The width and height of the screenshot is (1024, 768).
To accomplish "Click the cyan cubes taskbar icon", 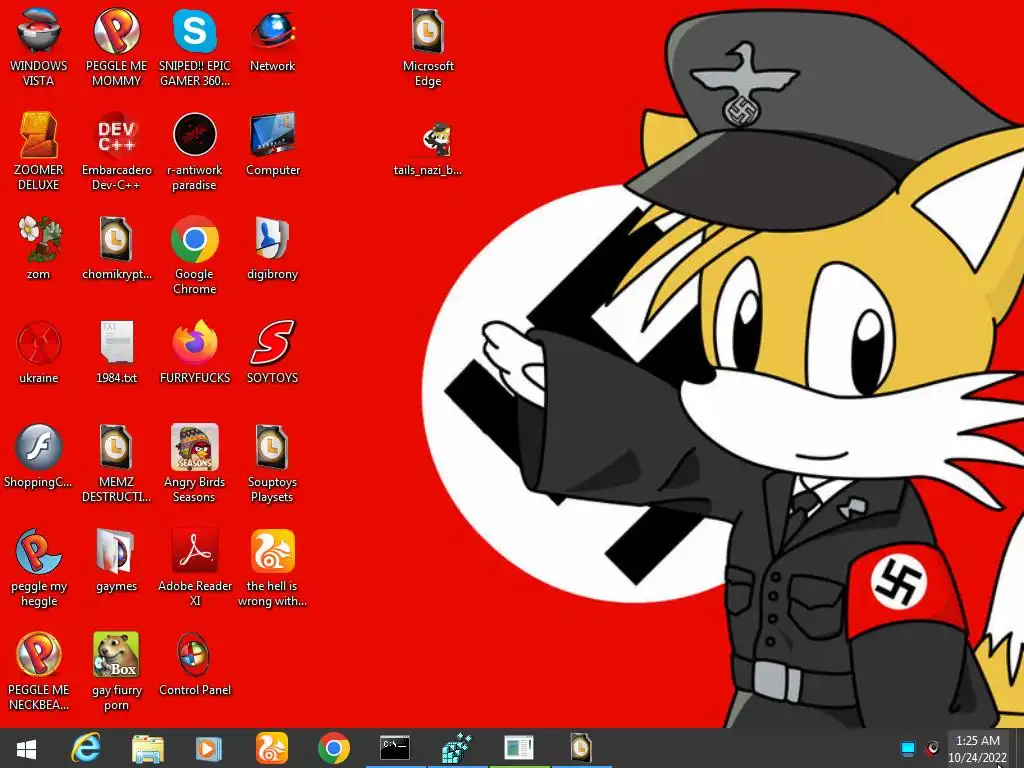I will point(457,748).
